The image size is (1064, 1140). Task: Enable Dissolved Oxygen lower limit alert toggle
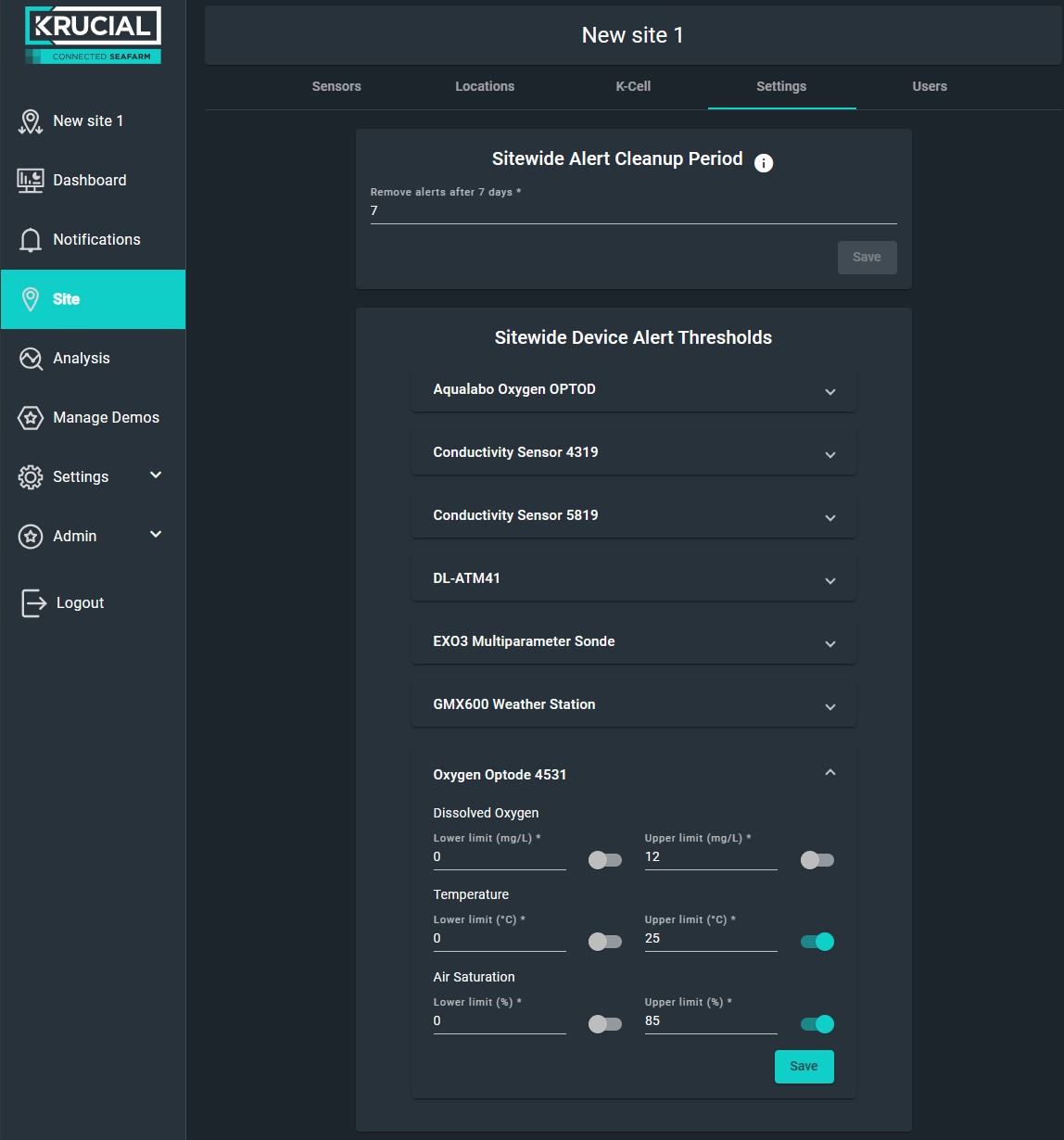(605, 860)
